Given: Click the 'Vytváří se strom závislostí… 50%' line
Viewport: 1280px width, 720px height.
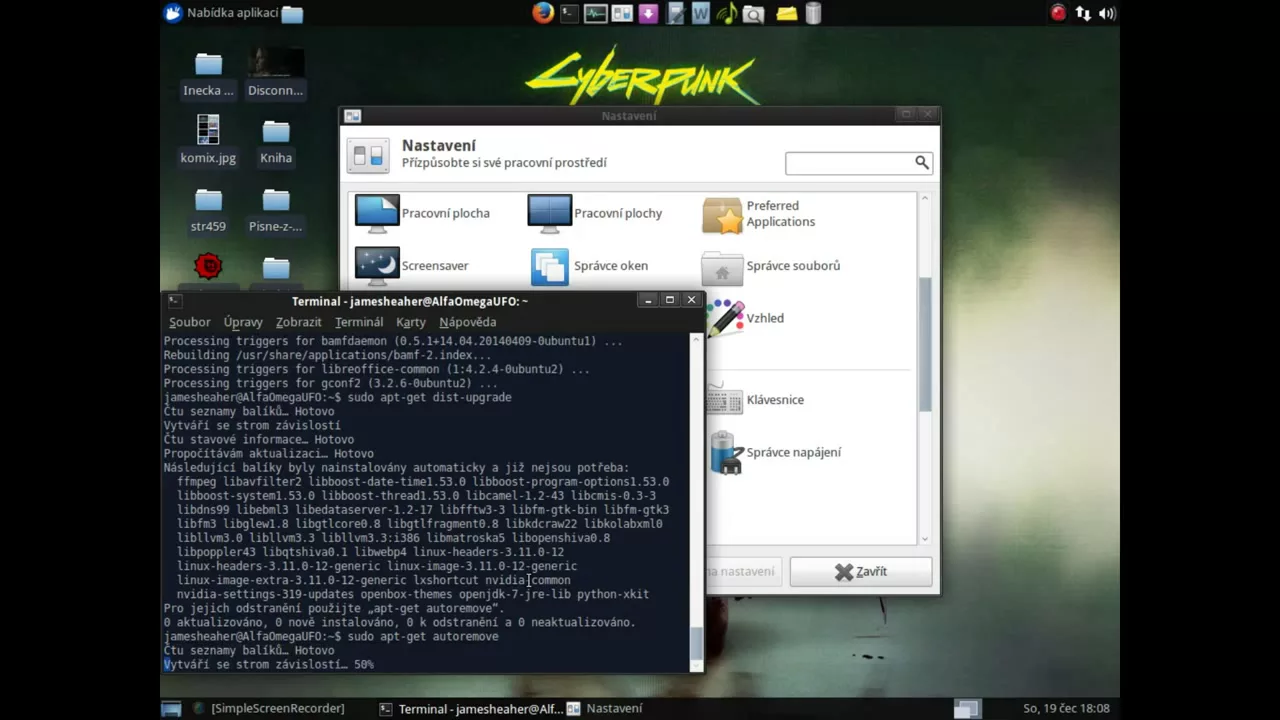Looking at the screenshot, I should (x=269, y=664).
